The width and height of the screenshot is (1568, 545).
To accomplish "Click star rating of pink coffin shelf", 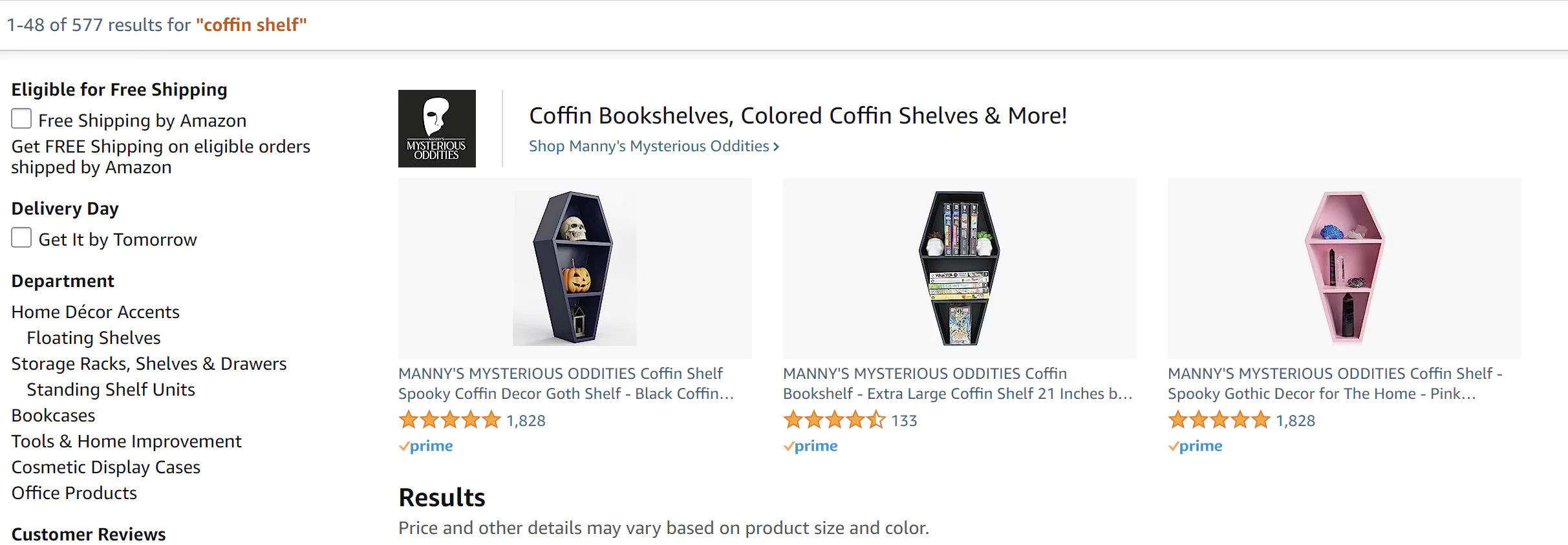I will 1219,420.
